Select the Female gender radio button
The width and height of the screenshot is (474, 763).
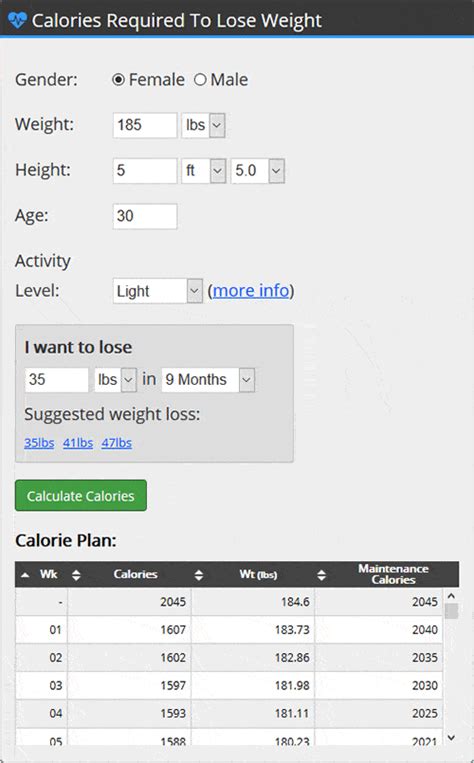[x=118, y=79]
